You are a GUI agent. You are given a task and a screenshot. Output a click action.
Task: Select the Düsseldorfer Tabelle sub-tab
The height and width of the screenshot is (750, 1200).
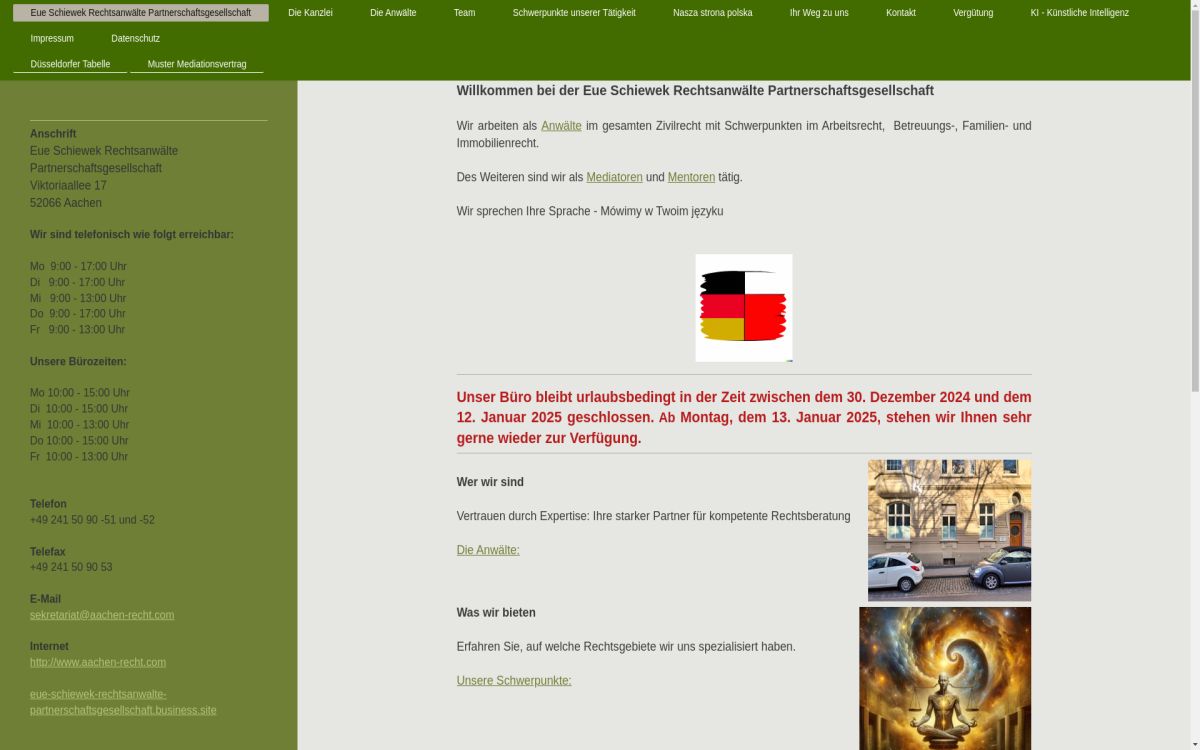pos(70,64)
